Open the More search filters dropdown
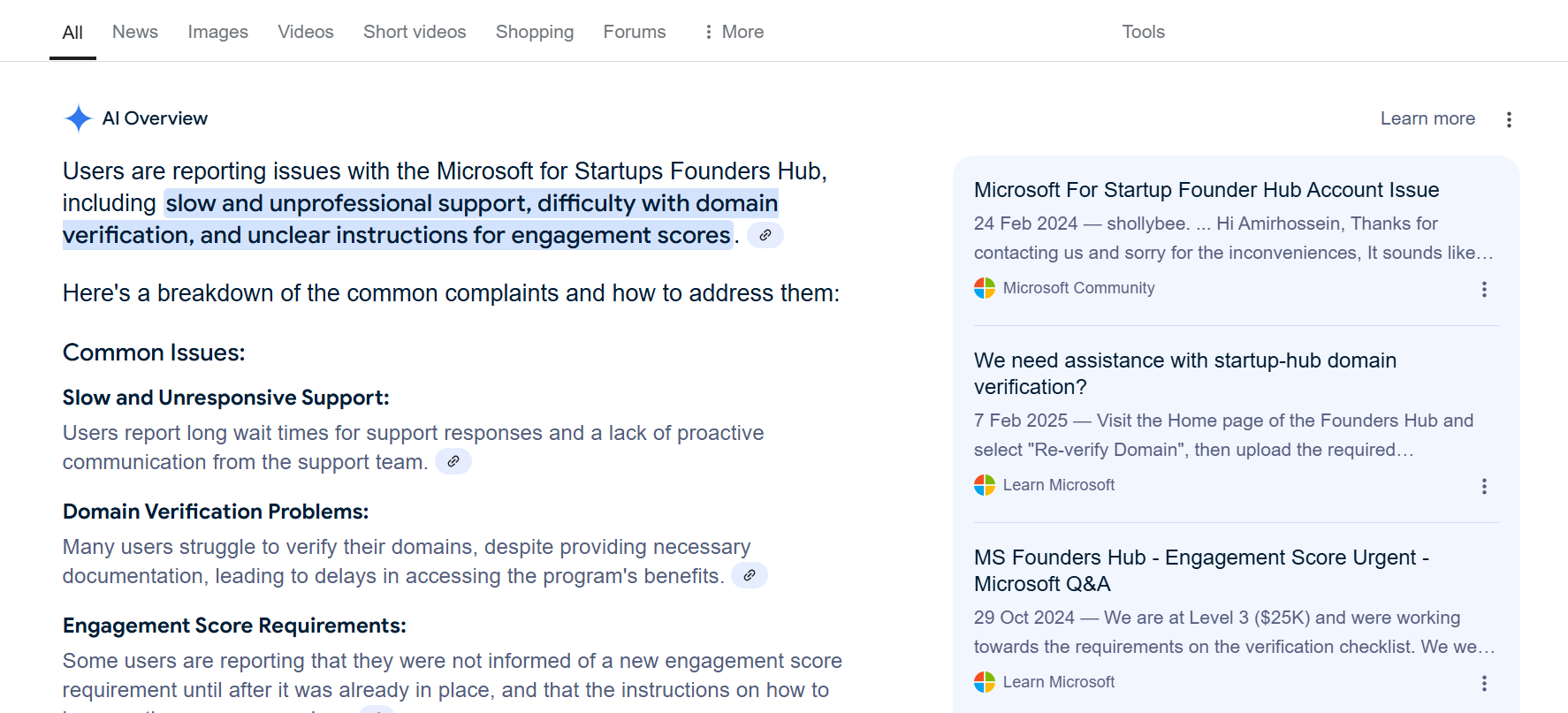 click(x=734, y=32)
